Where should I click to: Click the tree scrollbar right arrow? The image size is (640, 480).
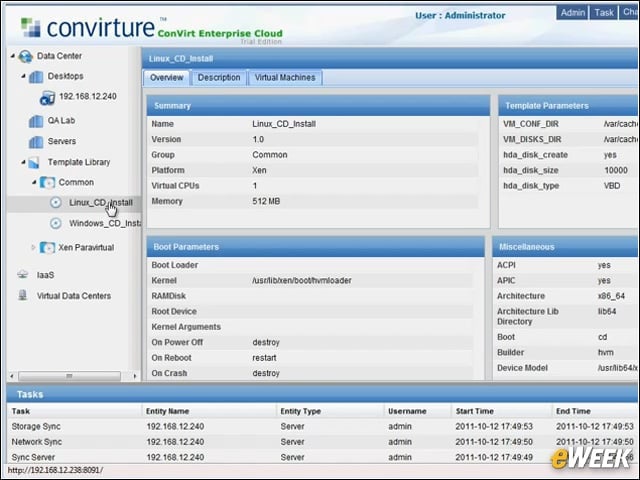click(135, 376)
